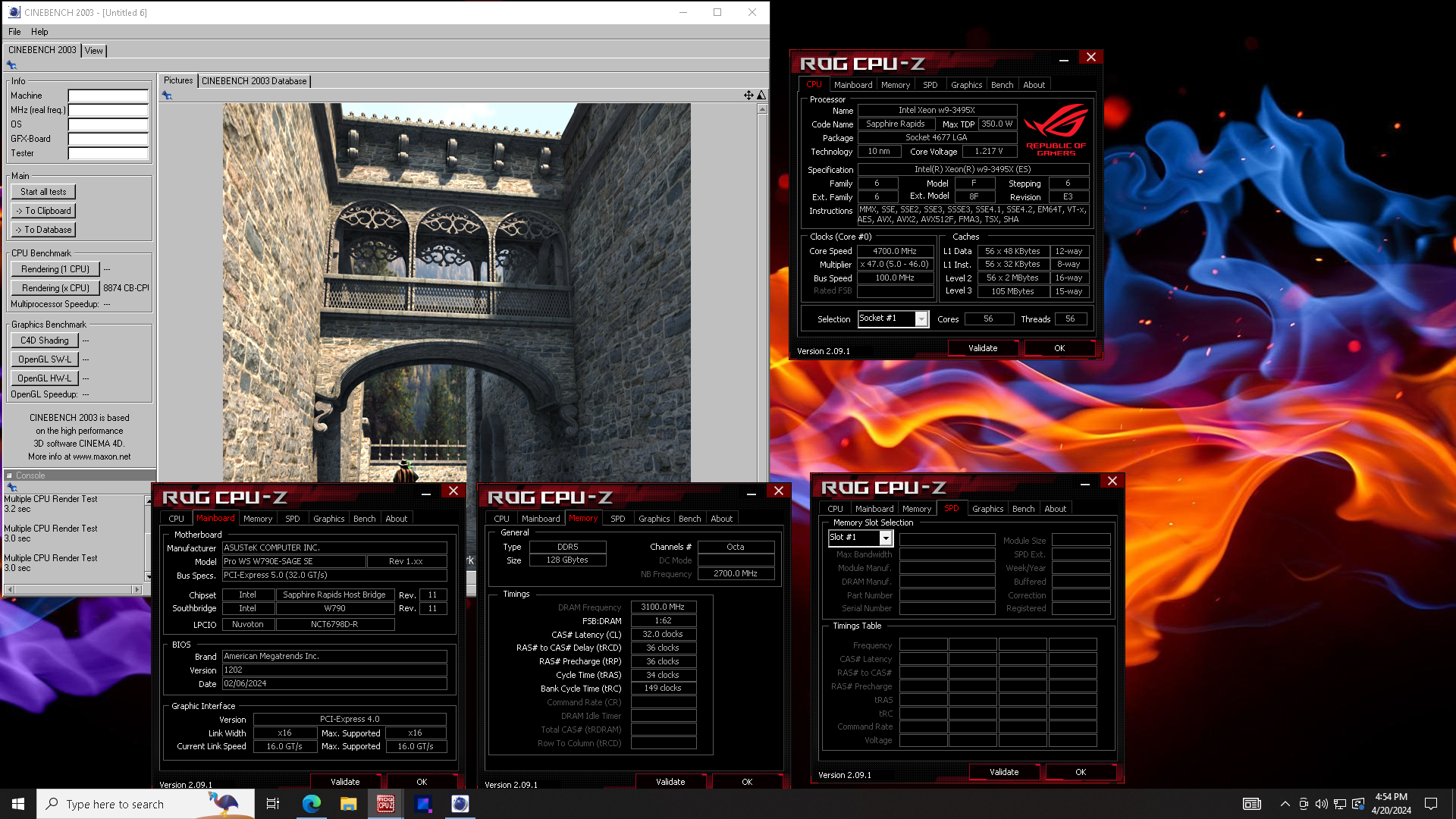Click Validate in the Memory tab window
This screenshot has width=1456, height=819.
670,782
